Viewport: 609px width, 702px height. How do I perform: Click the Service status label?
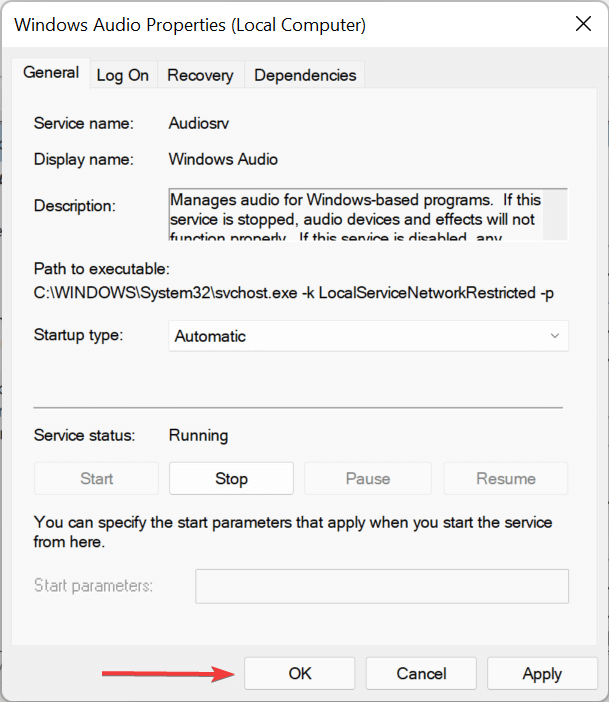84,435
